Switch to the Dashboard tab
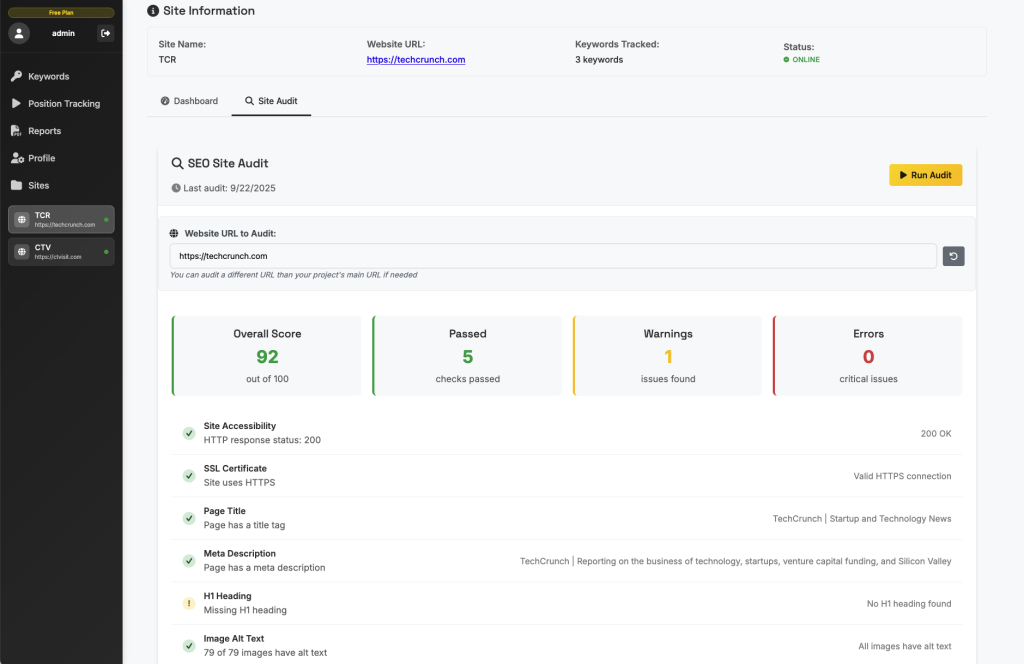This screenshot has height=664, width=1024. coord(189,101)
